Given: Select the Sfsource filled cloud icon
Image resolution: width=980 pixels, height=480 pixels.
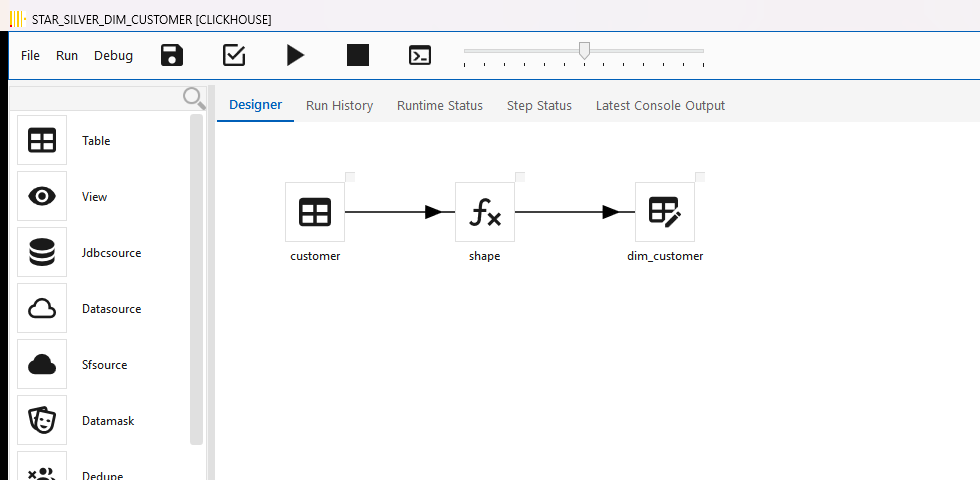Looking at the screenshot, I should (42, 364).
